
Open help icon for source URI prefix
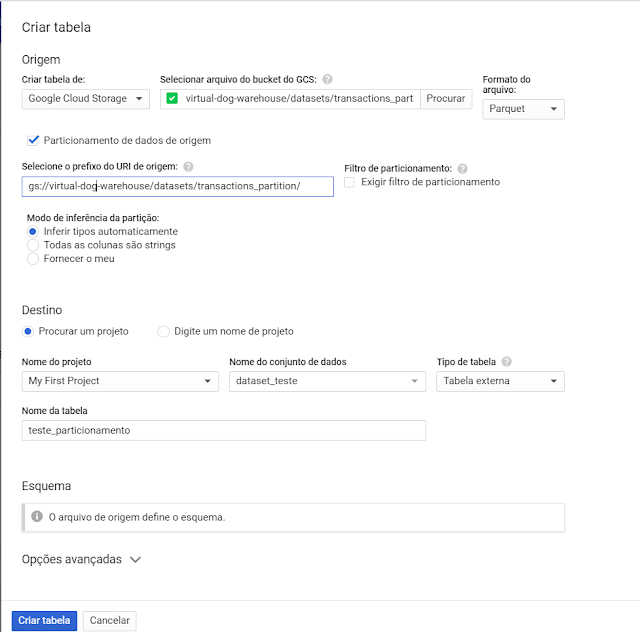[x=188, y=167]
